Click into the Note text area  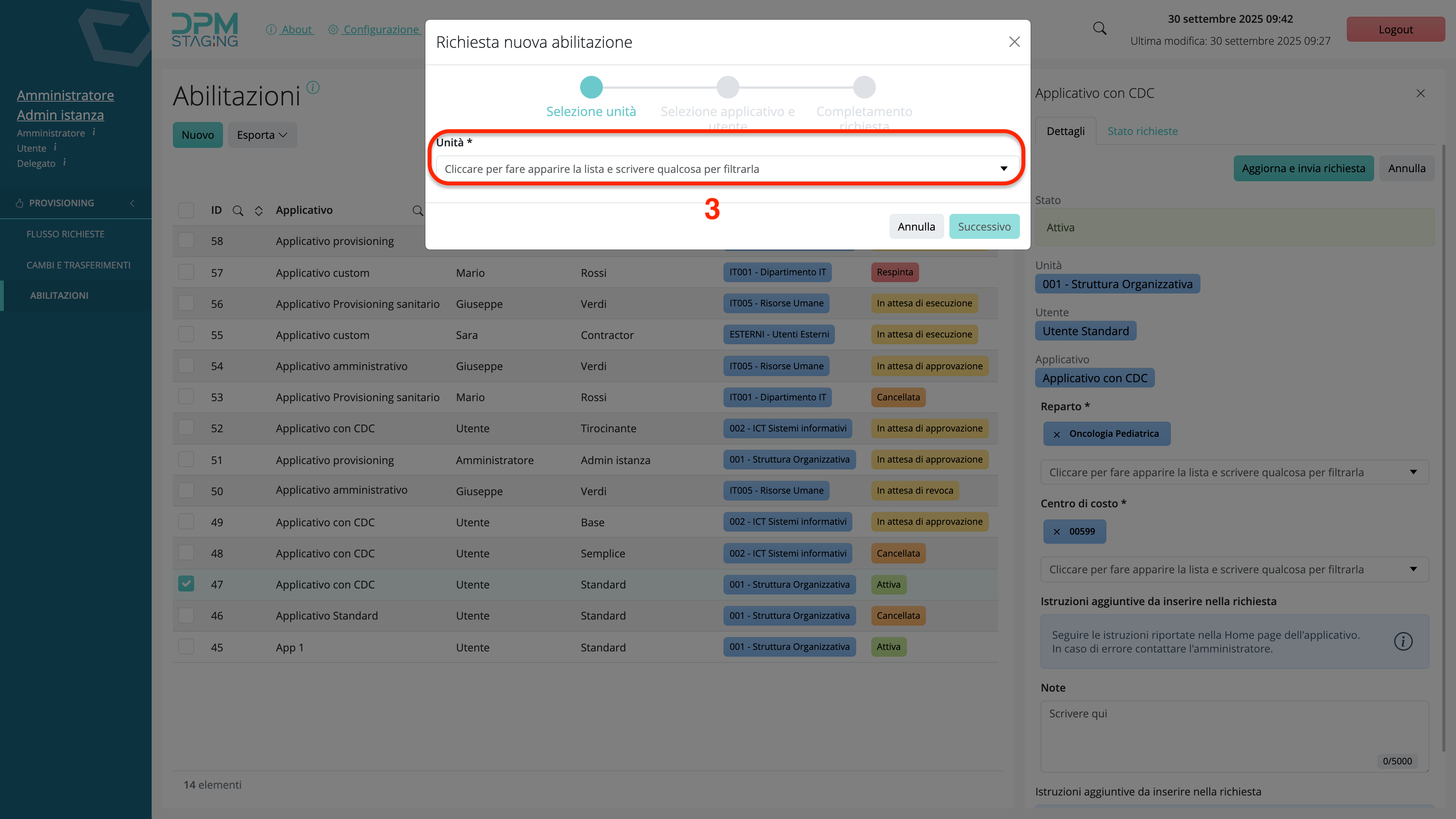pyautogui.click(x=1234, y=735)
